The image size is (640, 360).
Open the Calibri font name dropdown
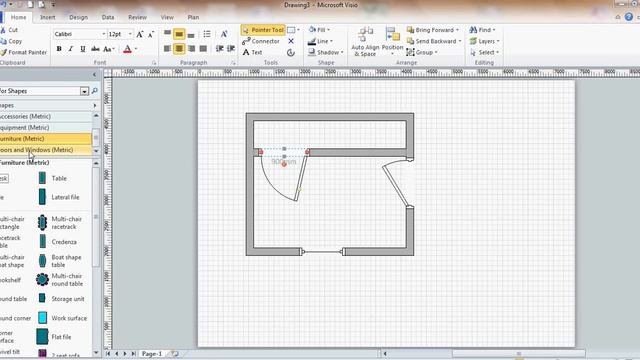point(104,34)
